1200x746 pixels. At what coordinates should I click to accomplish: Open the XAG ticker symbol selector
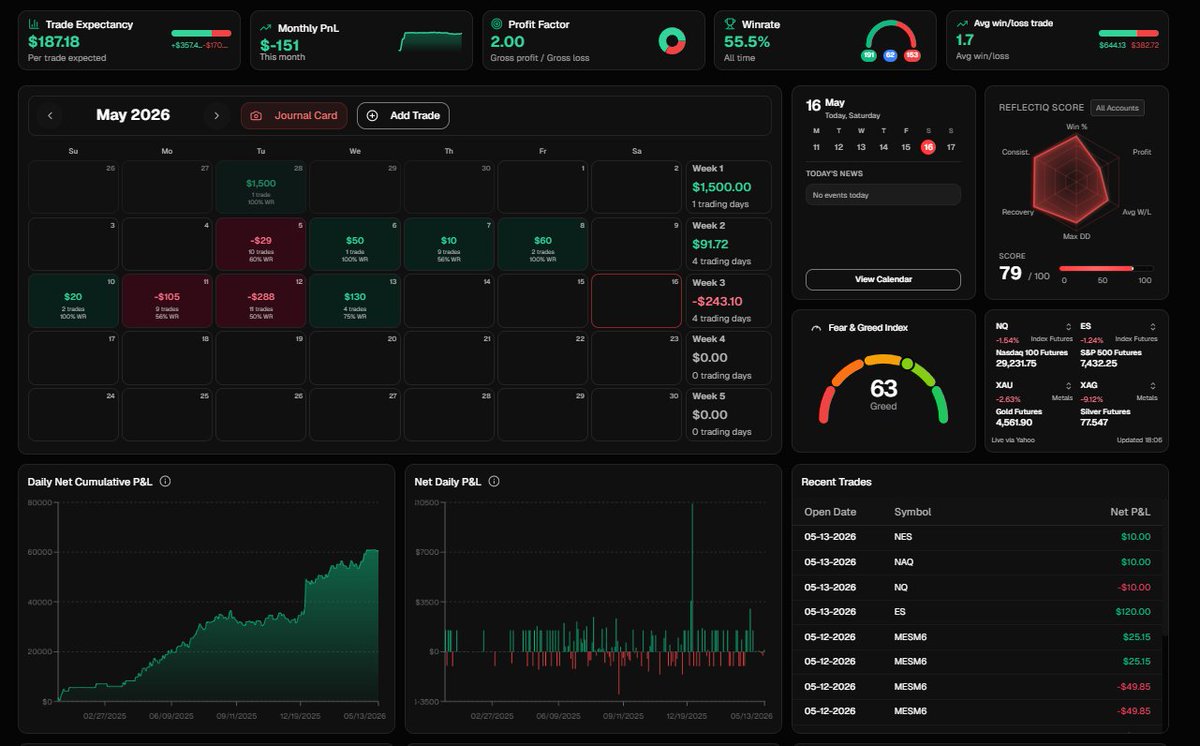(1153, 385)
